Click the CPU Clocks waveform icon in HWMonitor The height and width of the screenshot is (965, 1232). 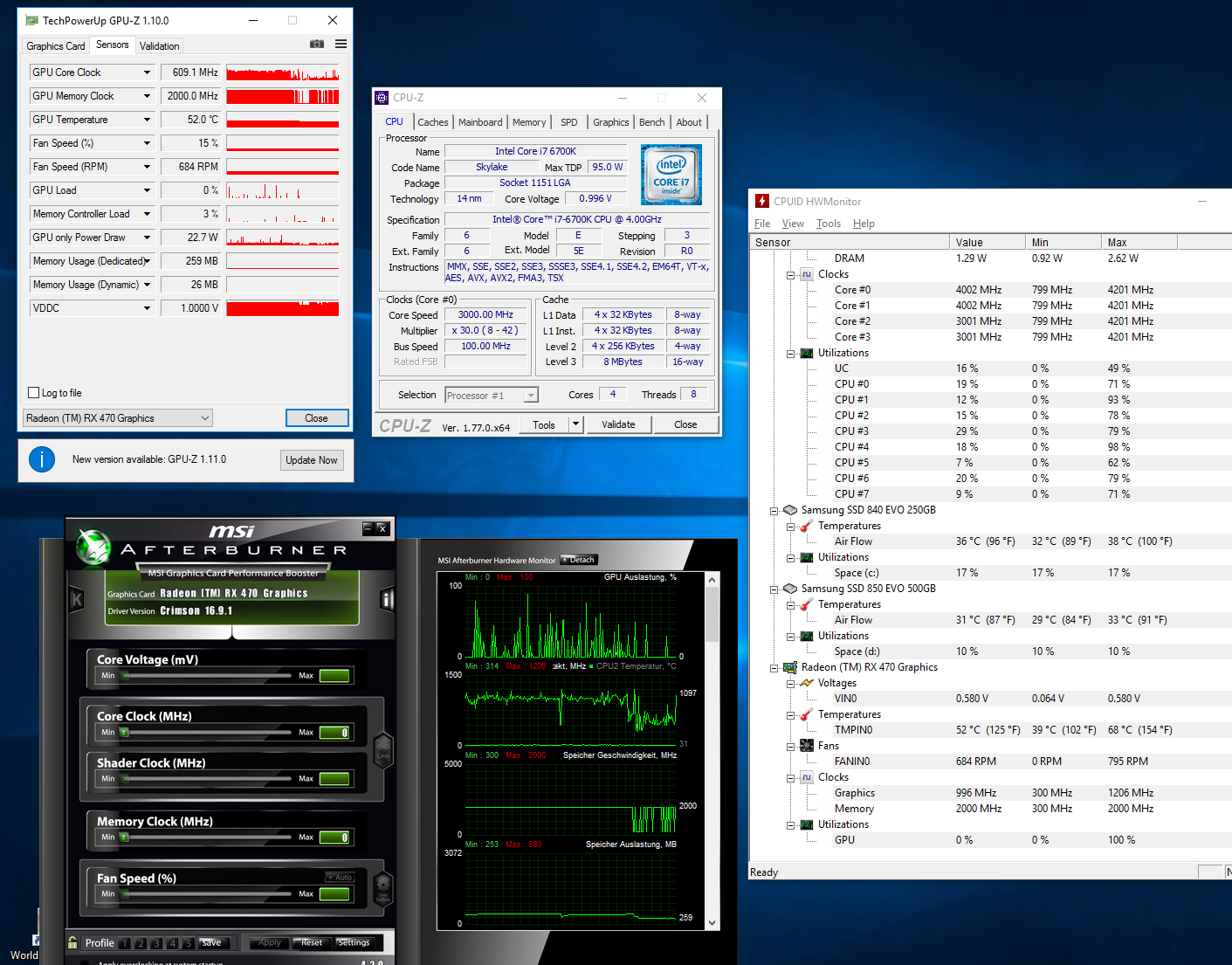(807, 274)
